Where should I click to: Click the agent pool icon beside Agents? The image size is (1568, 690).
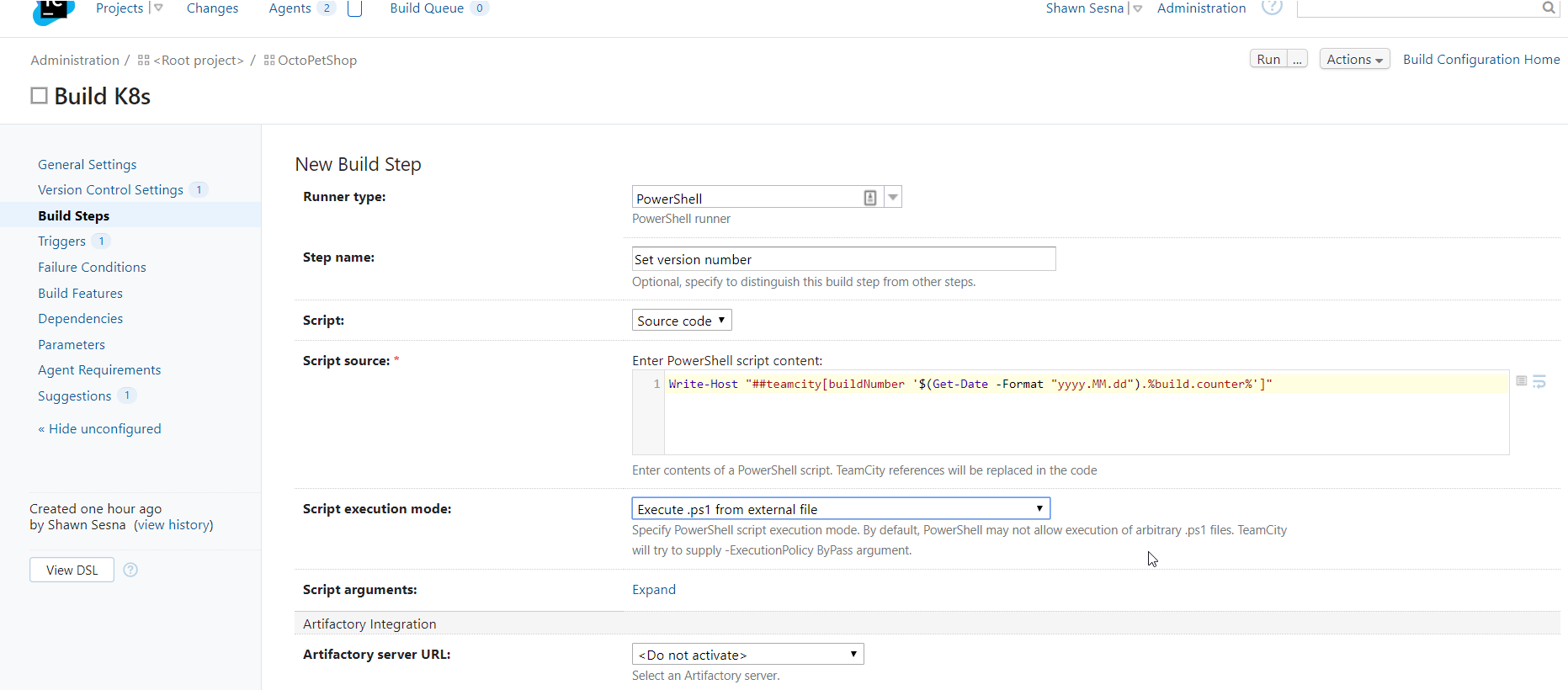(x=354, y=9)
